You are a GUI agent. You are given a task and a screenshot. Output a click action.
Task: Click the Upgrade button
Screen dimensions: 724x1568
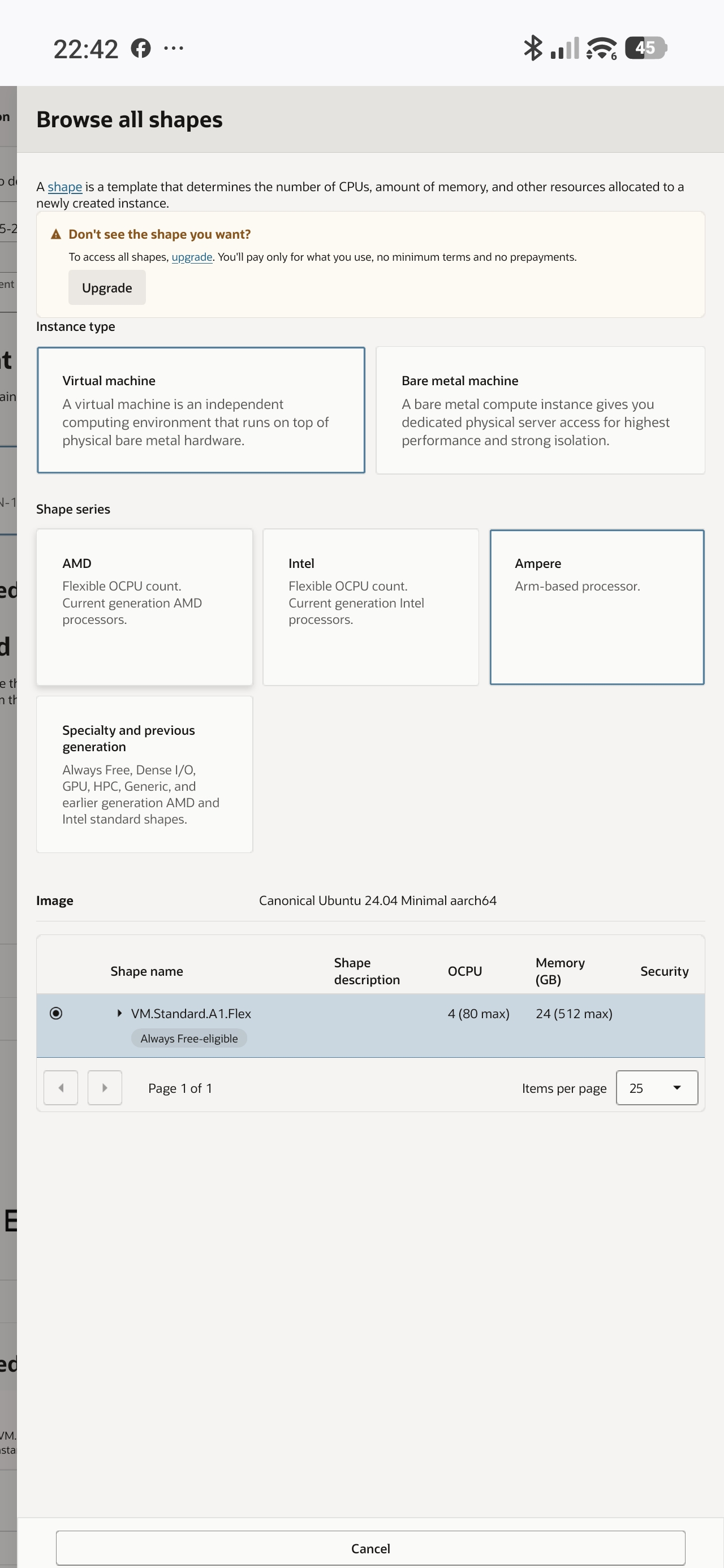click(x=107, y=287)
